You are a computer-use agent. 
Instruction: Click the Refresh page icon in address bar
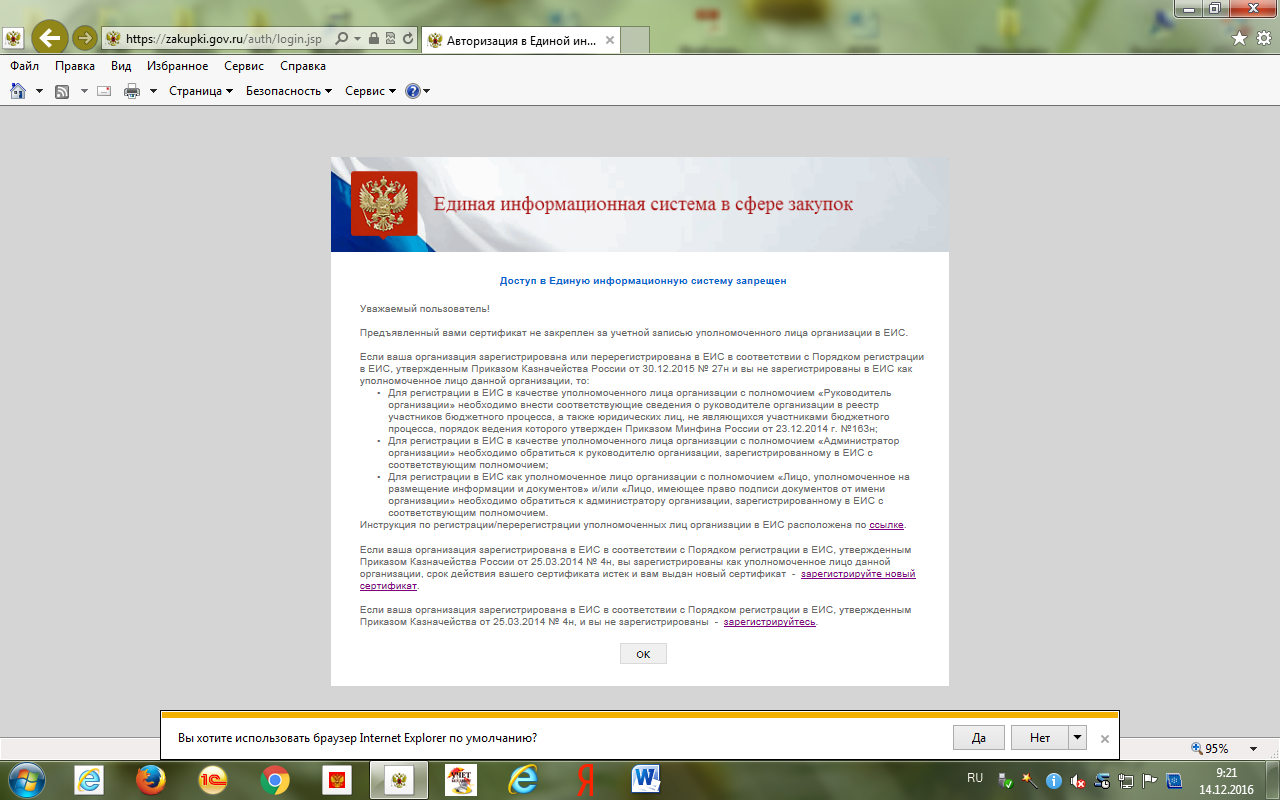point(408,39)
